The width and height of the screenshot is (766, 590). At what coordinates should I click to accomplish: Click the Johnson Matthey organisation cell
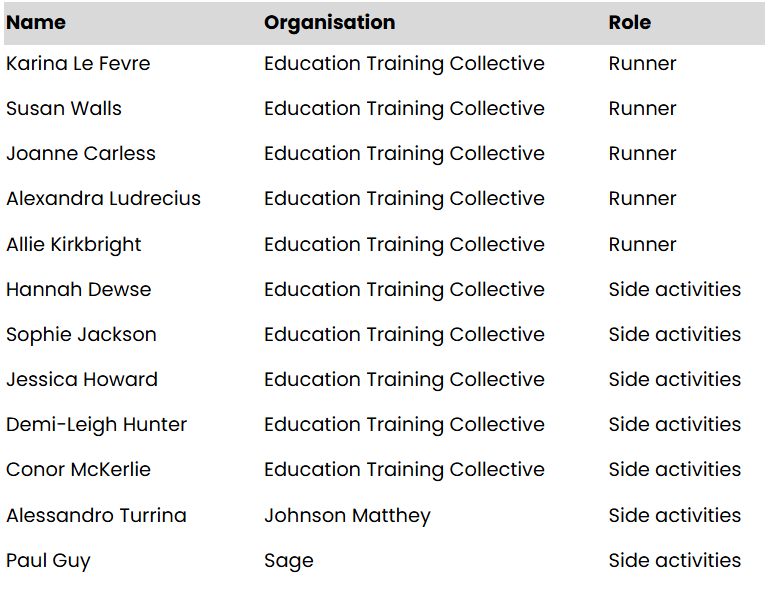click(x=347, y=515)
